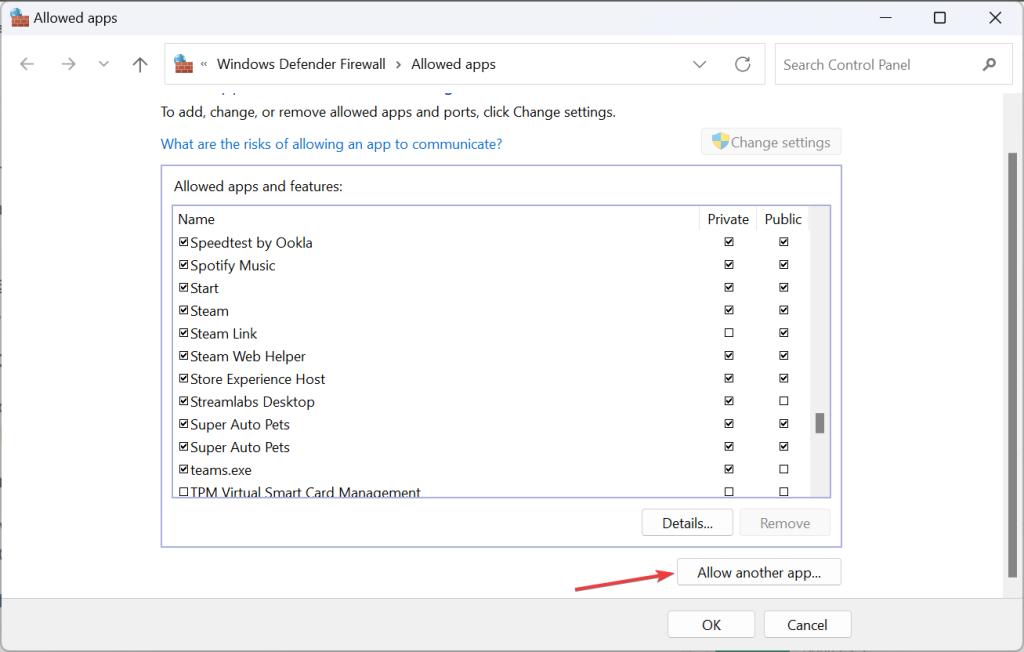The height and width of the screenshot is (652, 1024).
Task: Minimize the Allowed apps window
Action: pos(886,18)
